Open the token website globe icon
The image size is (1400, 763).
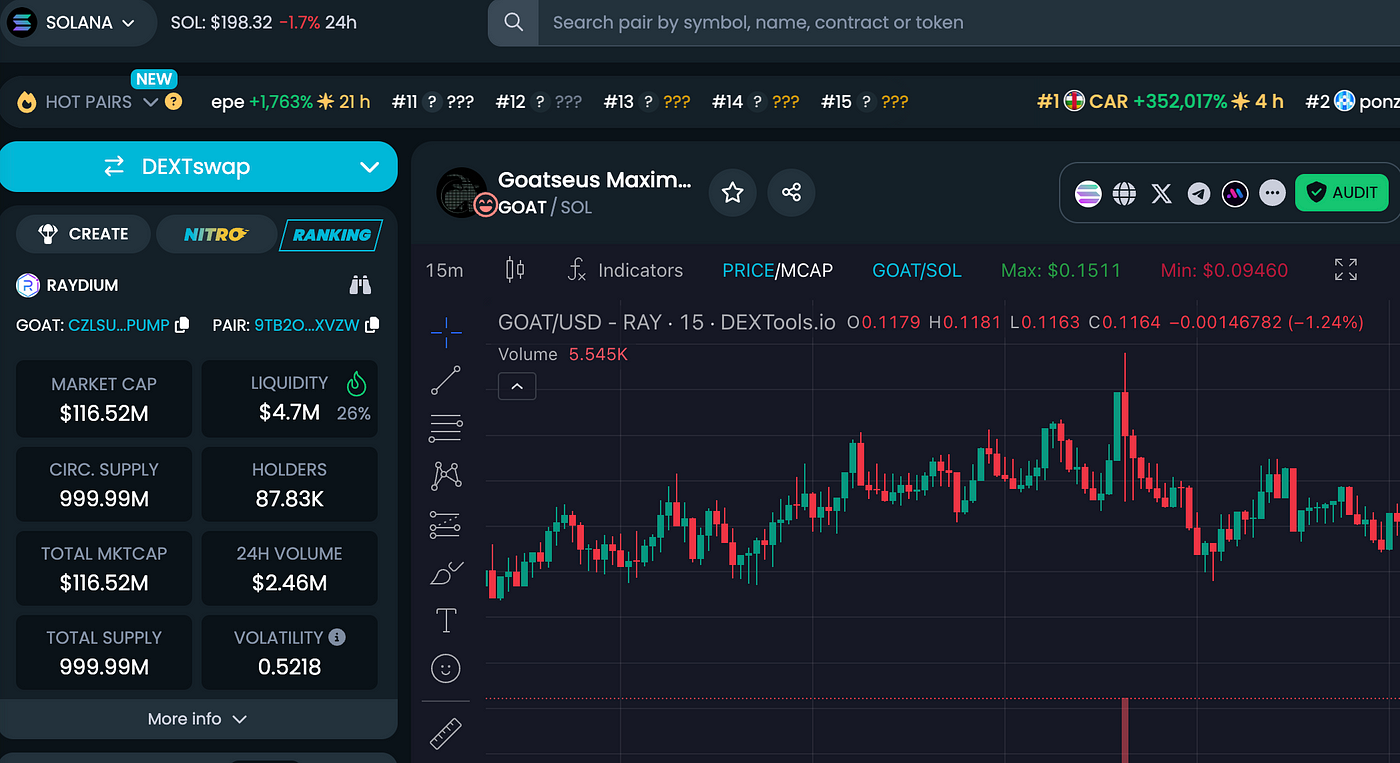pos(1125,193)
